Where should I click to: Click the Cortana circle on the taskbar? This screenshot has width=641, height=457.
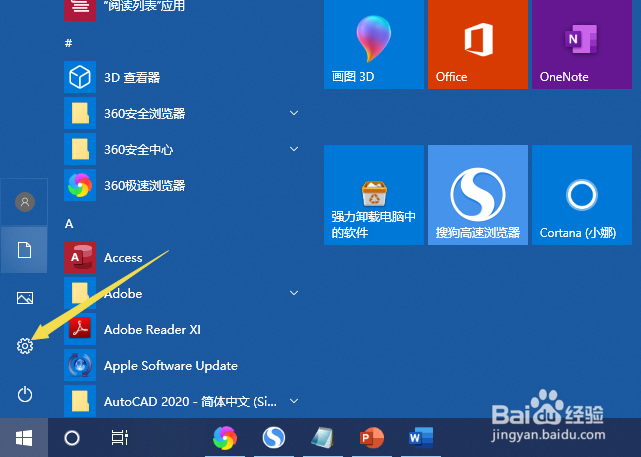point(72,438)
